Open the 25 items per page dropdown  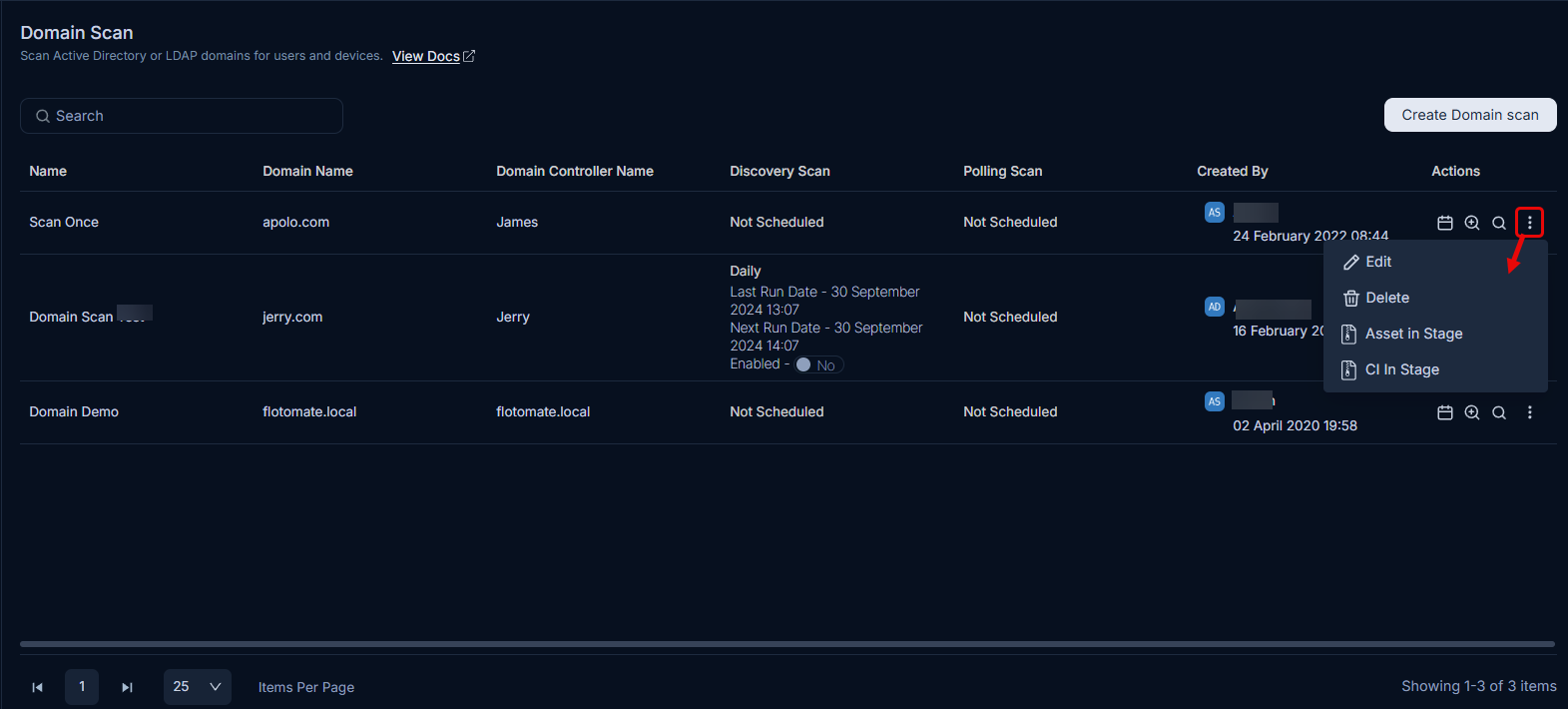pos(198,687)
